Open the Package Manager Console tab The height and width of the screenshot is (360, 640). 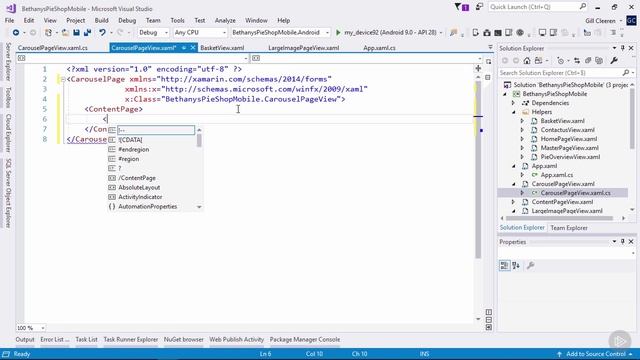pos(304,339)
